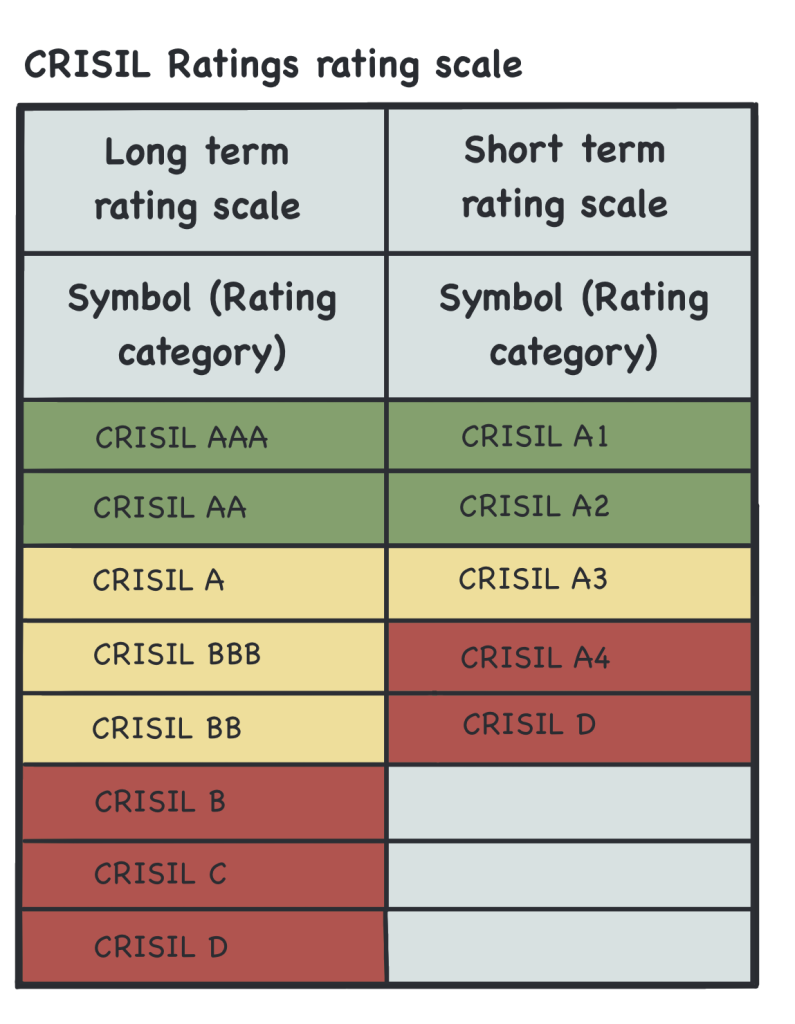The height and width of the screenshot is (1024, 795).
Task: Select the CRISIL C rating cell
Action: (x=203, y=874)
